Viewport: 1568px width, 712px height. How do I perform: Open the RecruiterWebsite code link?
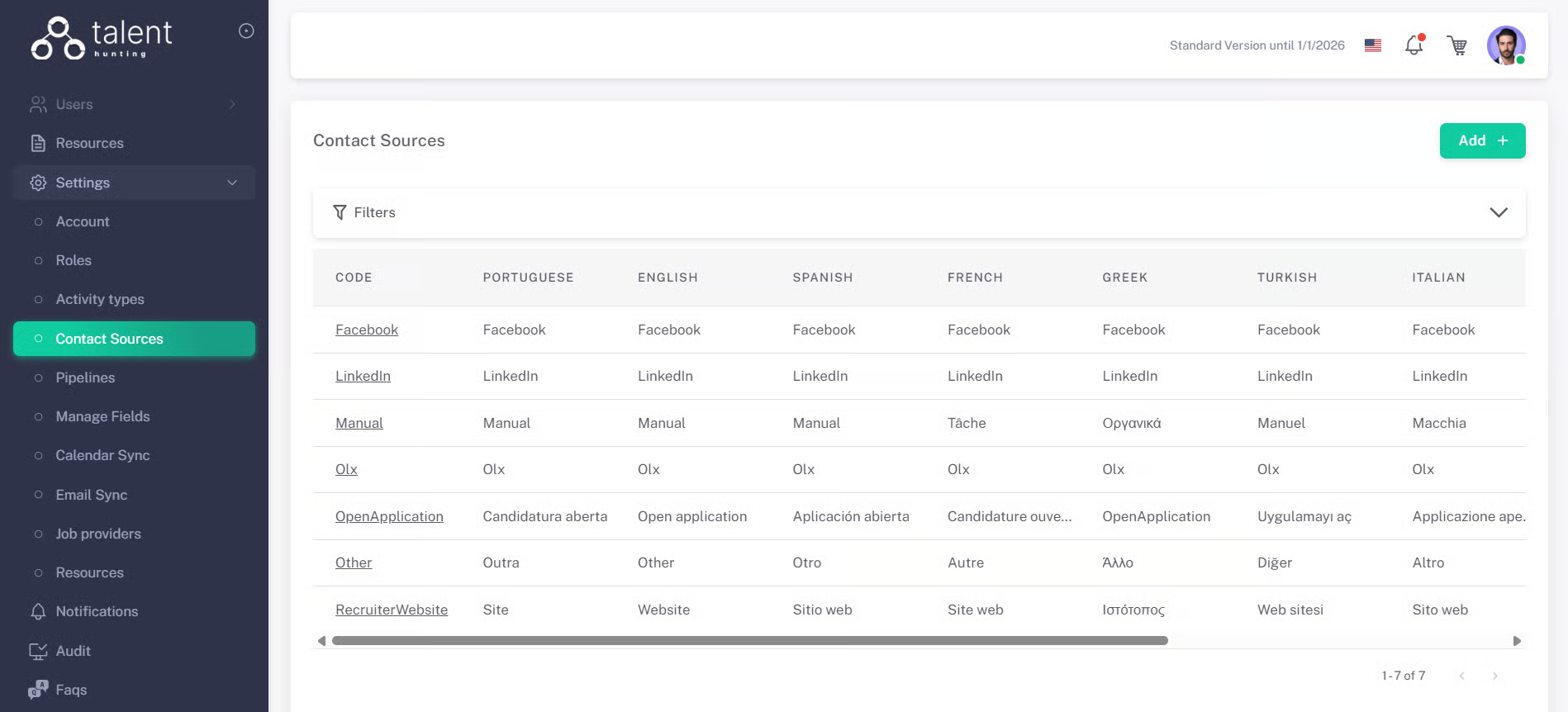pyautogui.click(x=392, y=610)
